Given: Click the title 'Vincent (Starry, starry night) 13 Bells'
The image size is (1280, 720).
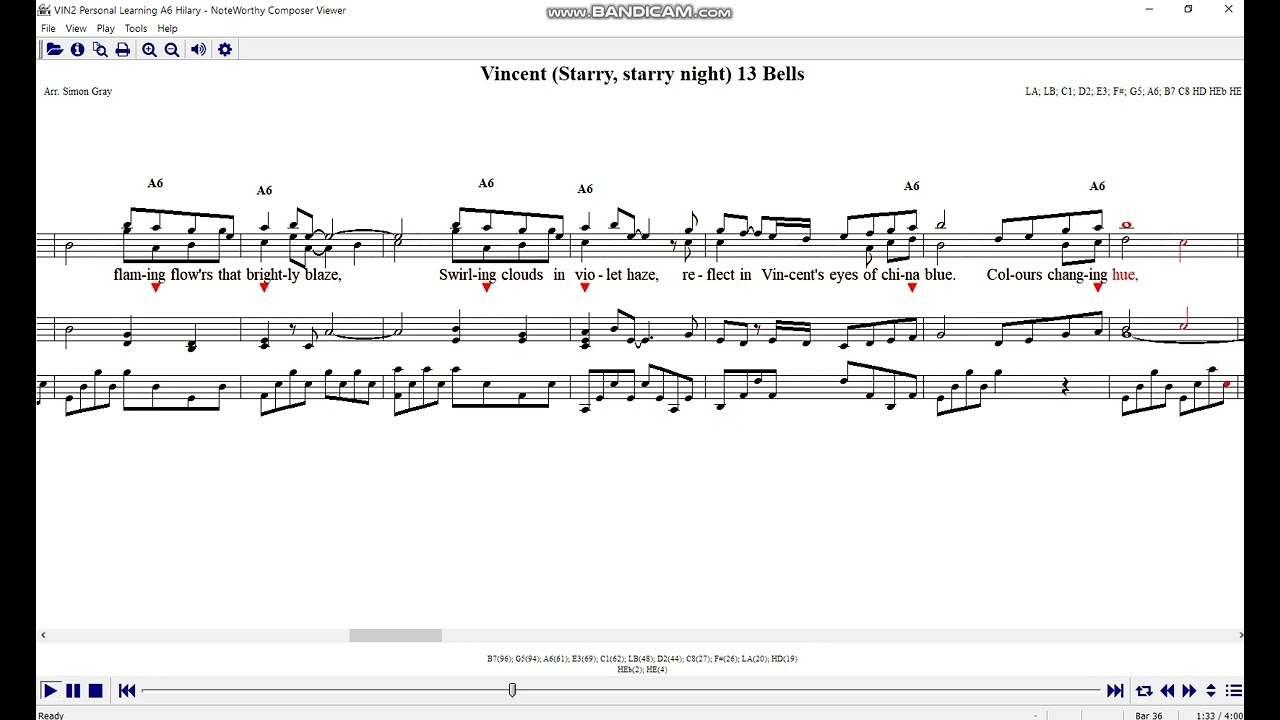Looking at the screenshot, I should [642, 74].
